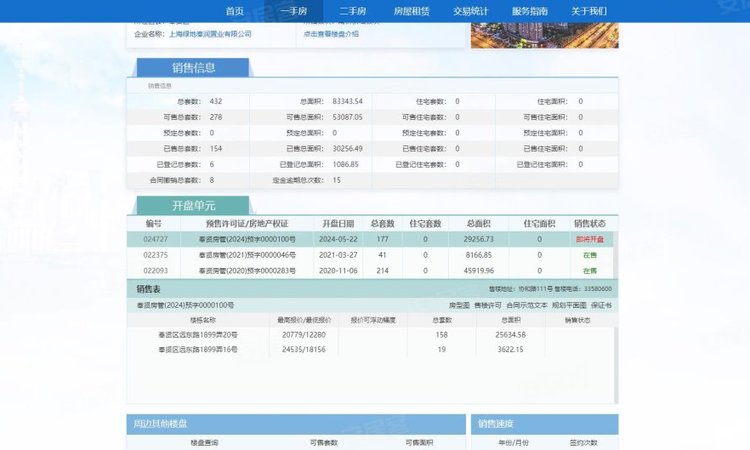Click permit 奉贤房管(2020)预字0000283号
750x450 pixels.
click(247, 271)
